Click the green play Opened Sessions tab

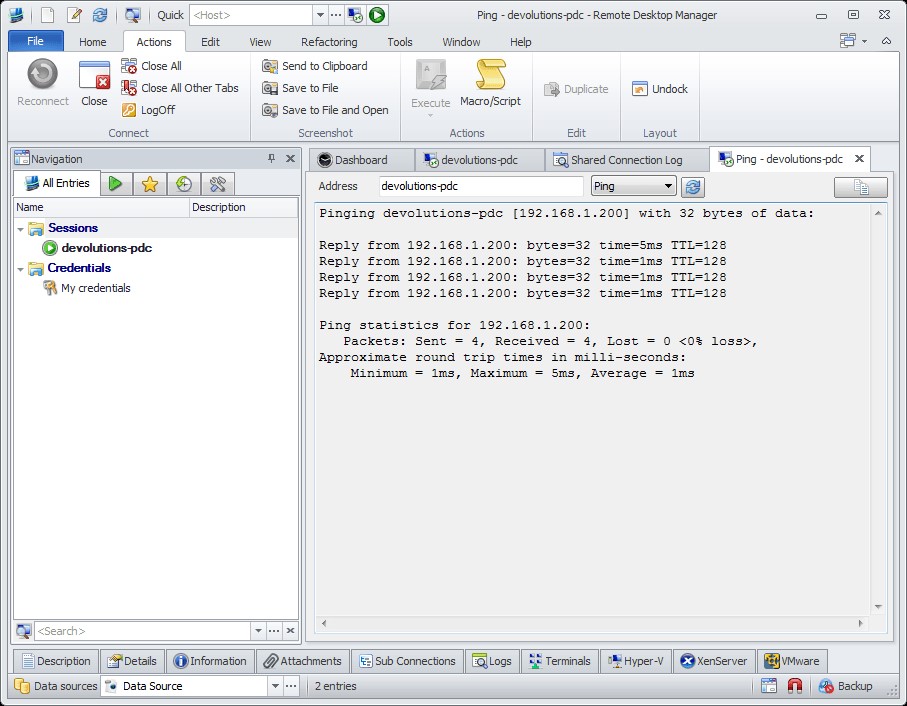click(116, 184)
